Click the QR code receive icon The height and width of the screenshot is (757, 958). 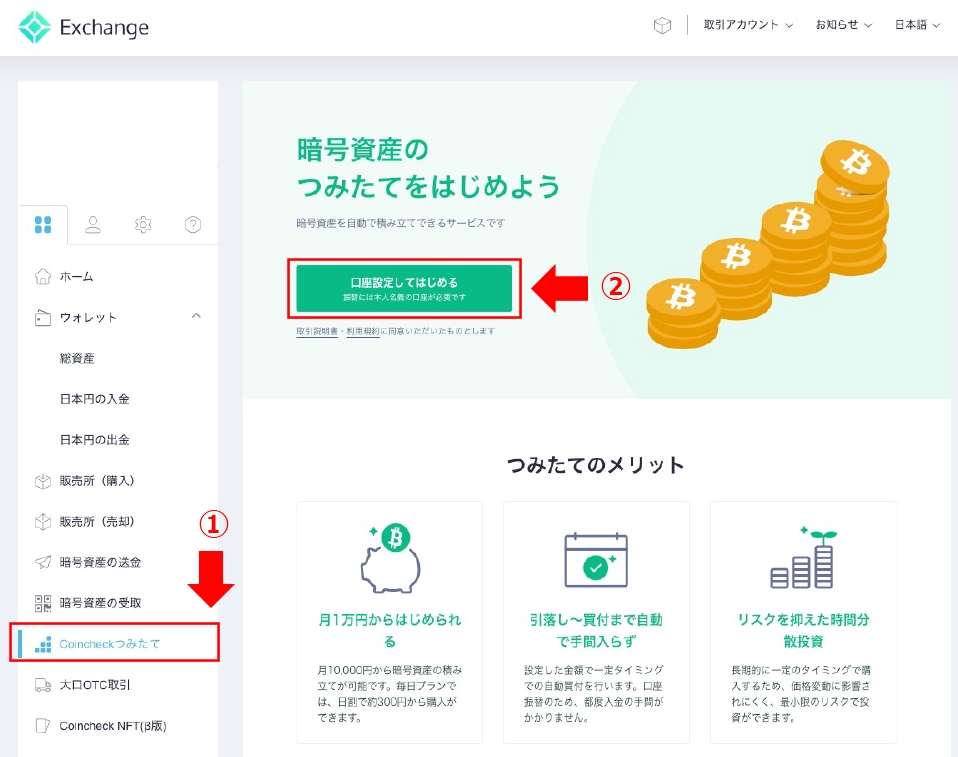coord(43,604)
